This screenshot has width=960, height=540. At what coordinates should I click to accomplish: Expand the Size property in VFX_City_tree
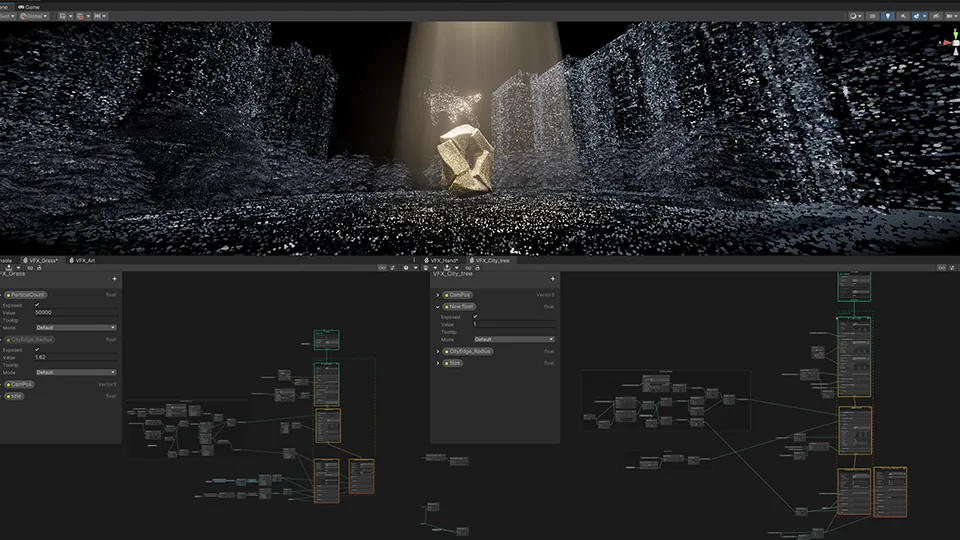[x=438, y=363]
